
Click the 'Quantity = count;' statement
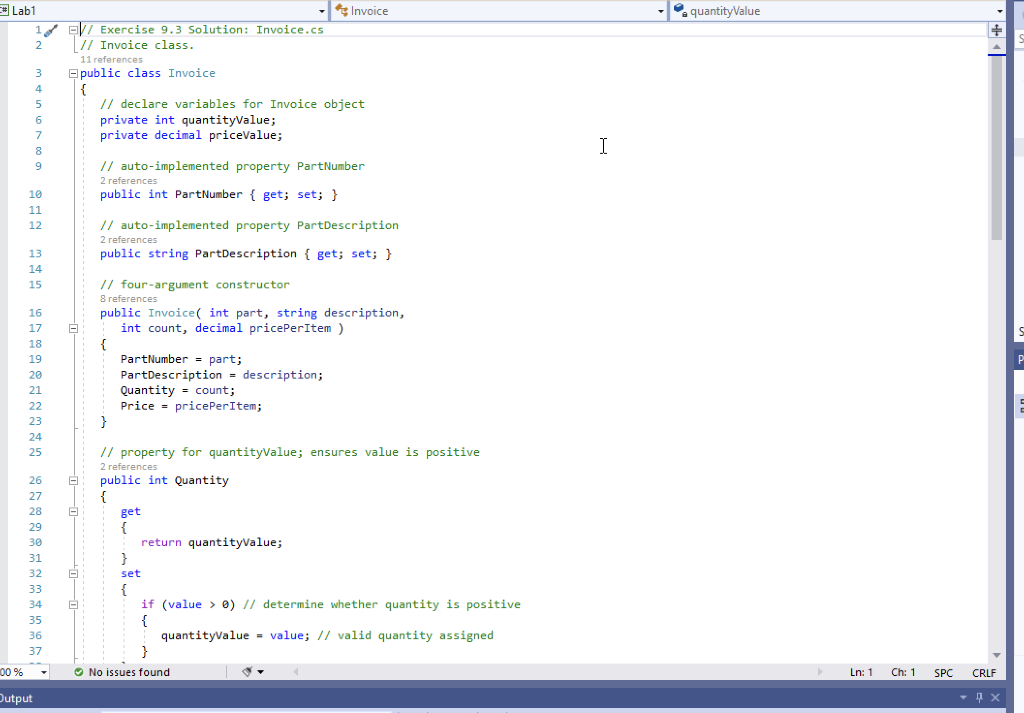[178, 390]
